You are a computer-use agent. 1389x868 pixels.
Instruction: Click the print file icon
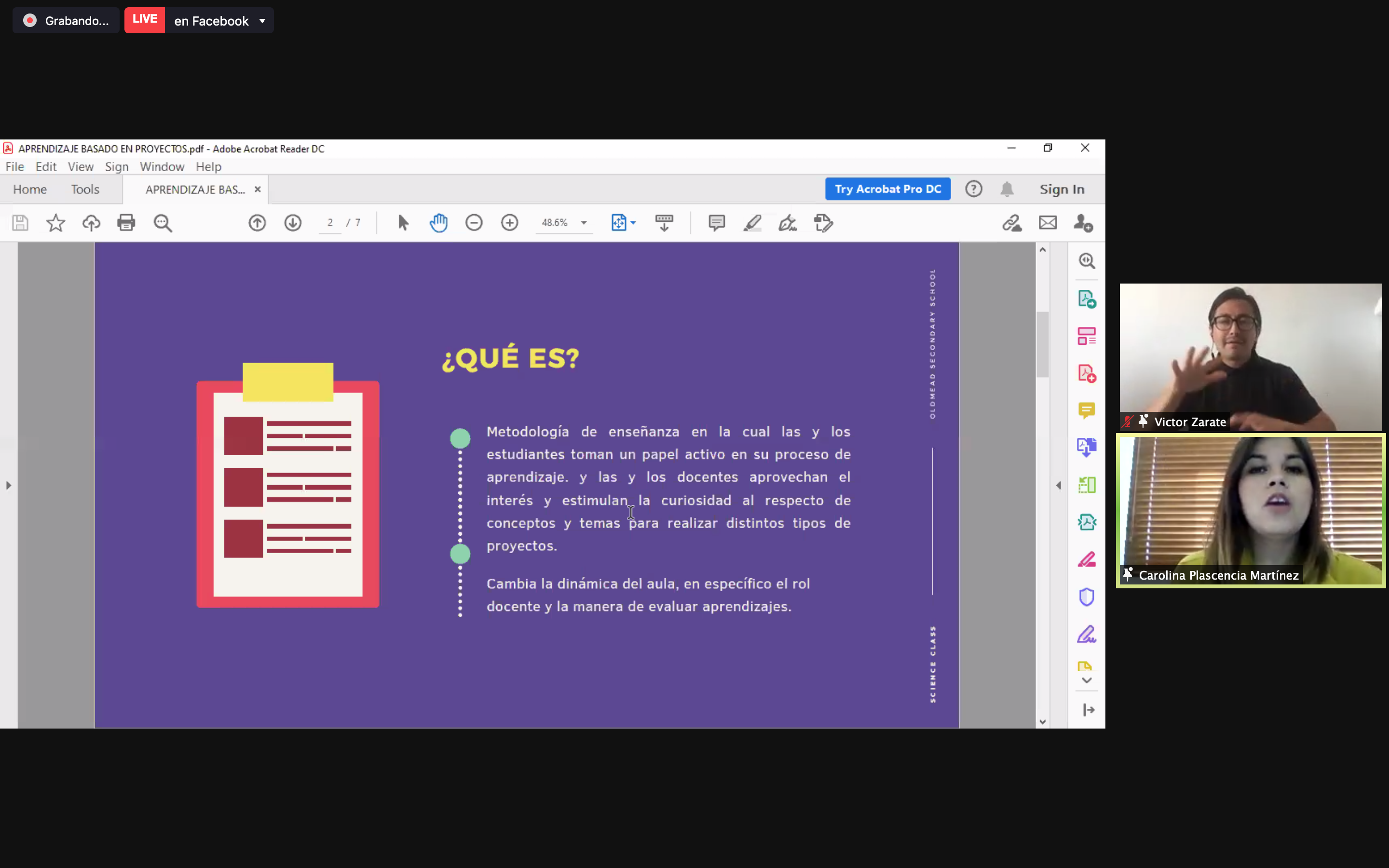point(126,223)
